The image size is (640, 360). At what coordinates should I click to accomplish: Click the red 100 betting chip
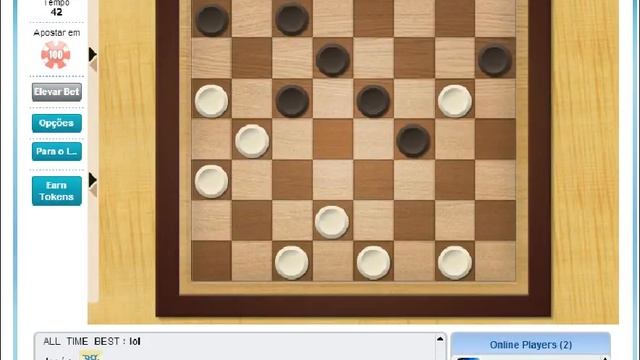click(x=56, y=55)
